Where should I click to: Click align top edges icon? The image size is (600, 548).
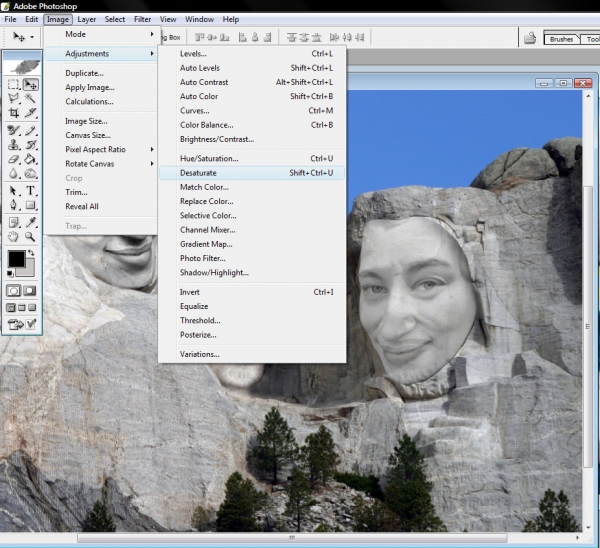point(199,37)
